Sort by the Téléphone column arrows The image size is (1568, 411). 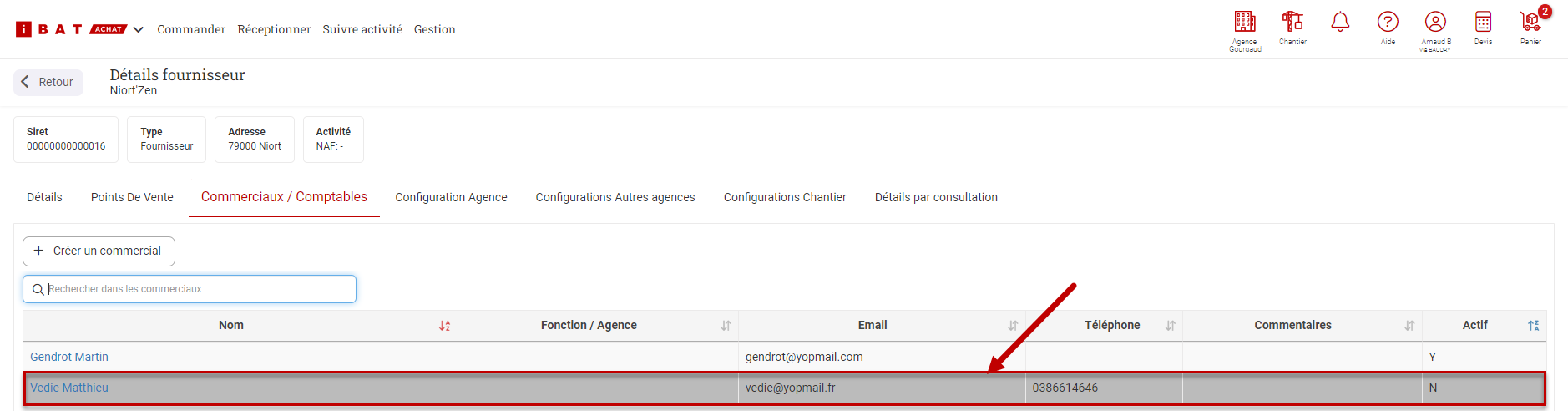pyautogui.click(x=1171, y=326)
